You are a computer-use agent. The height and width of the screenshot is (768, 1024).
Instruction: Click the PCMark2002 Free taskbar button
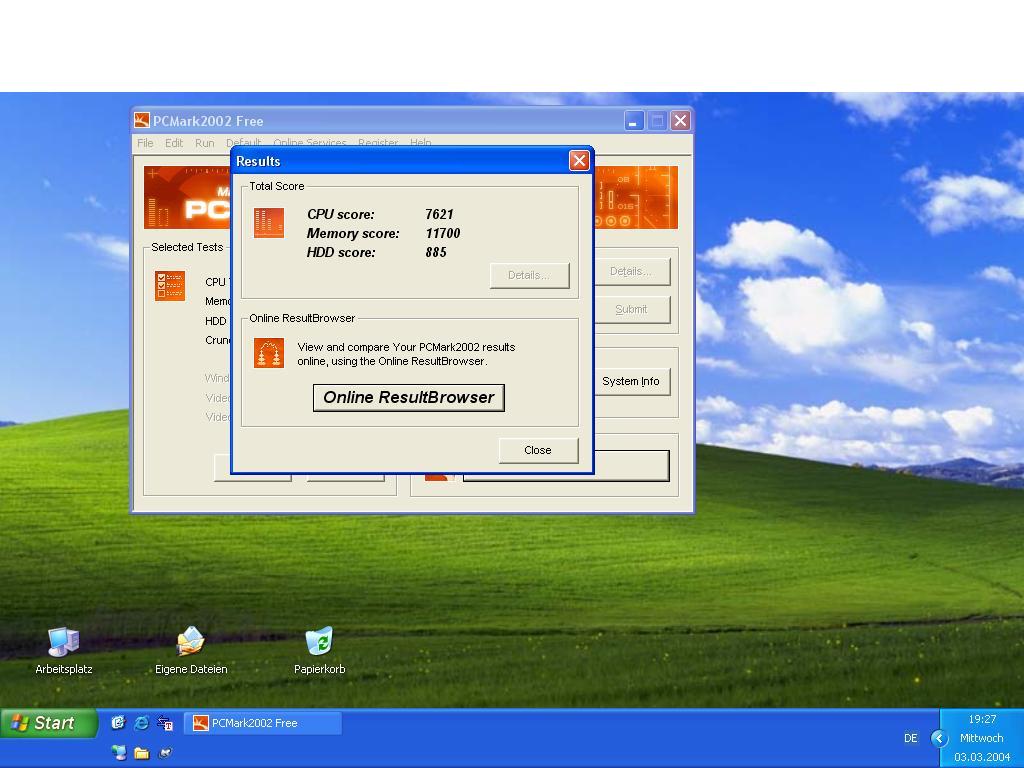coord(263,723)
